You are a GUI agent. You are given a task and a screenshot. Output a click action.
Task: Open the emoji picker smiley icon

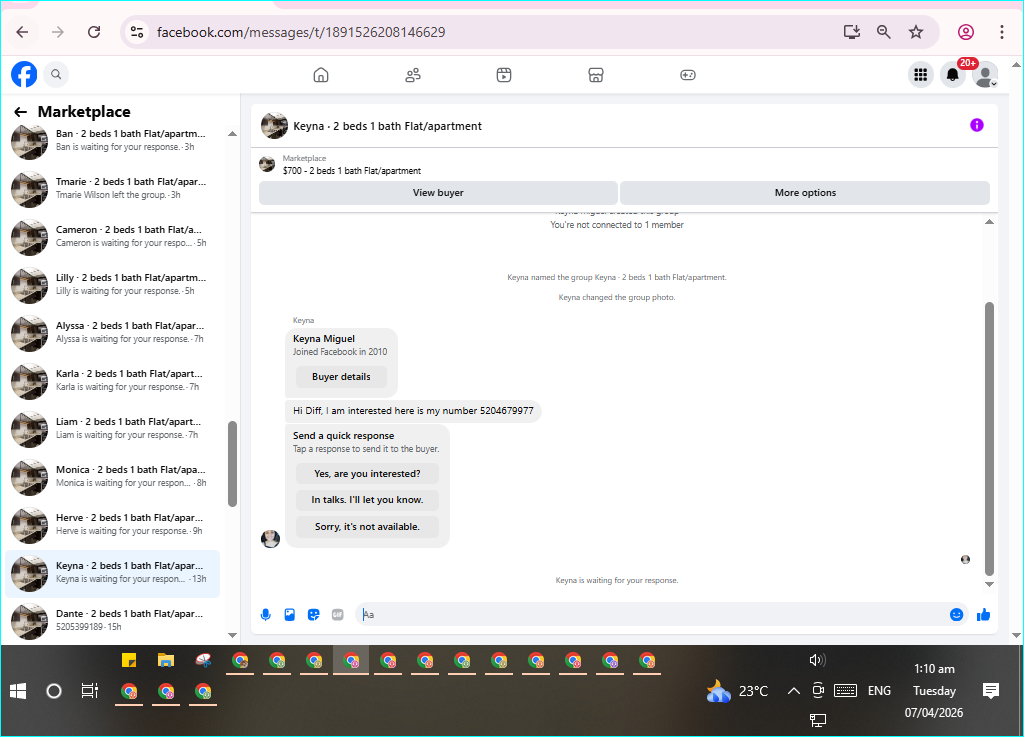(956, 614)
